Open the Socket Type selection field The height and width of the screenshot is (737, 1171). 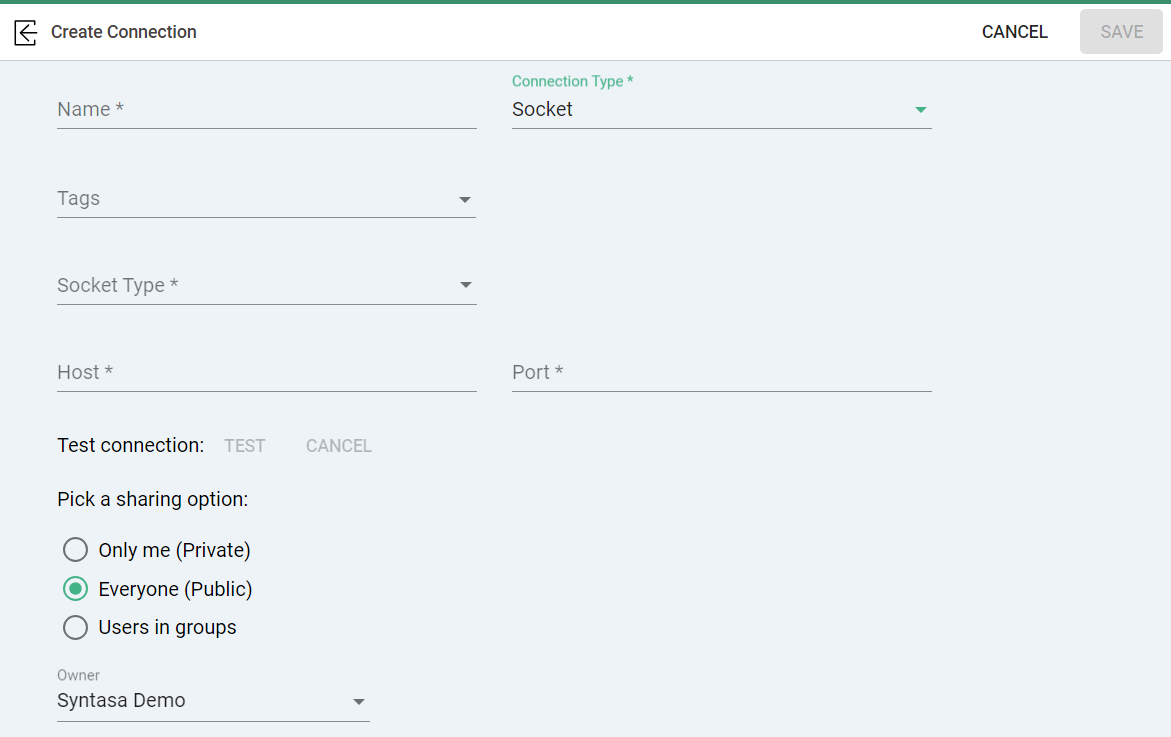pos(250,286)
